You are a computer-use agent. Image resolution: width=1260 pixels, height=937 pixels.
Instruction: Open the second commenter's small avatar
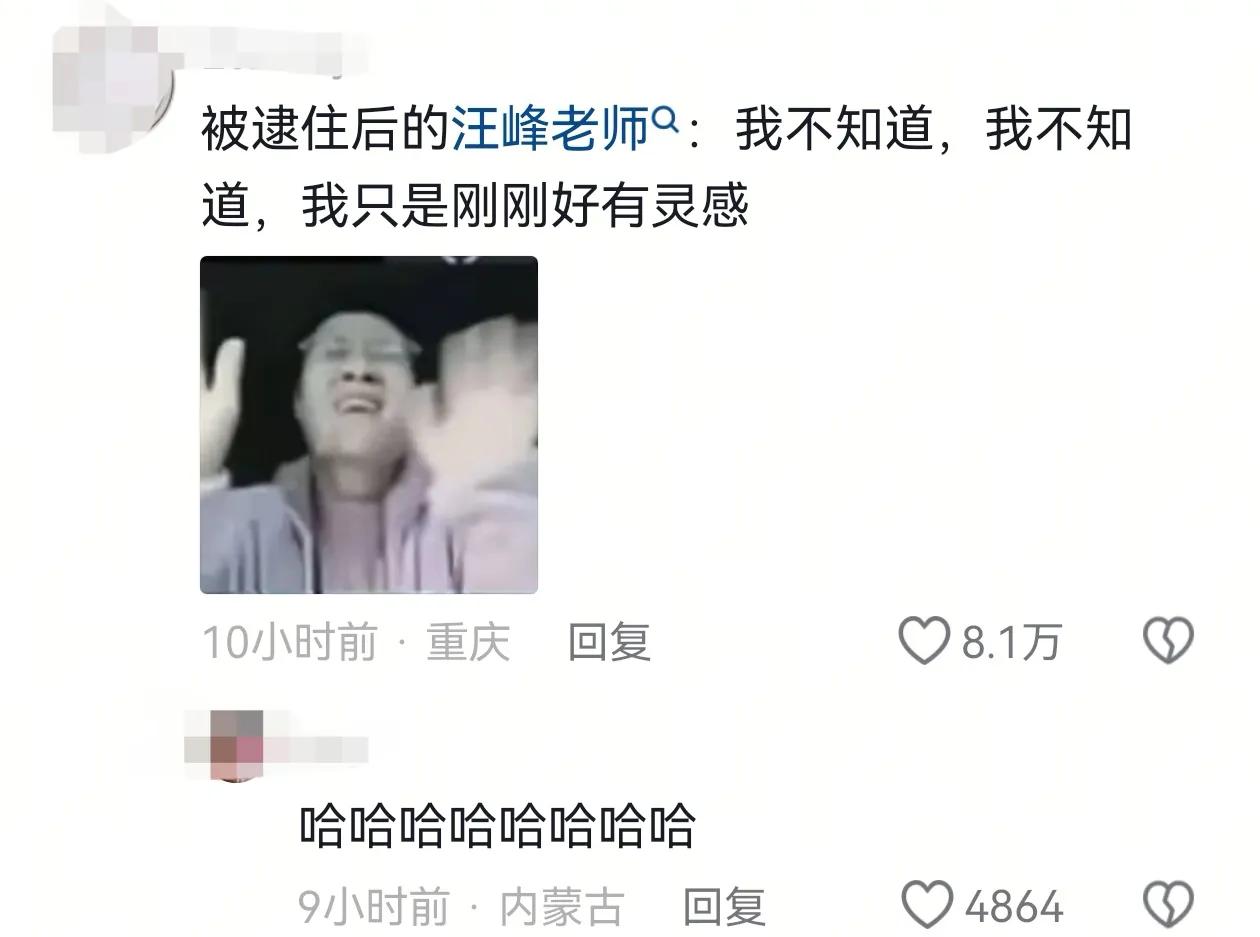tap(237, 745)
